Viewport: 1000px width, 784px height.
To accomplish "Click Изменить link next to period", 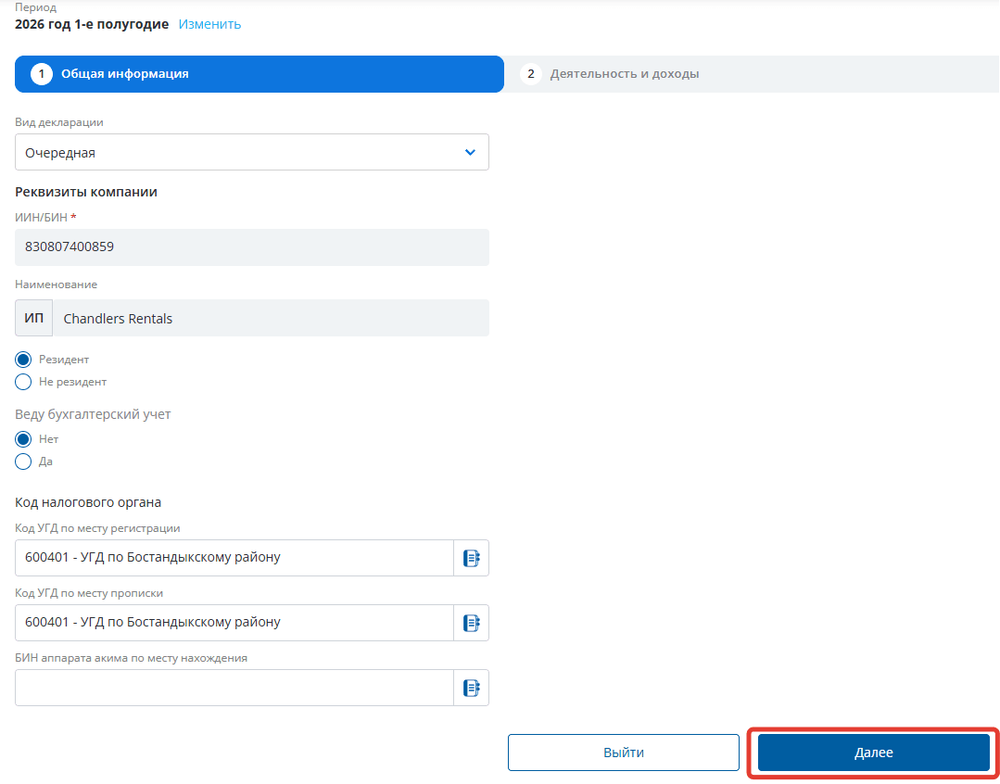I will (x=210, y=24).
